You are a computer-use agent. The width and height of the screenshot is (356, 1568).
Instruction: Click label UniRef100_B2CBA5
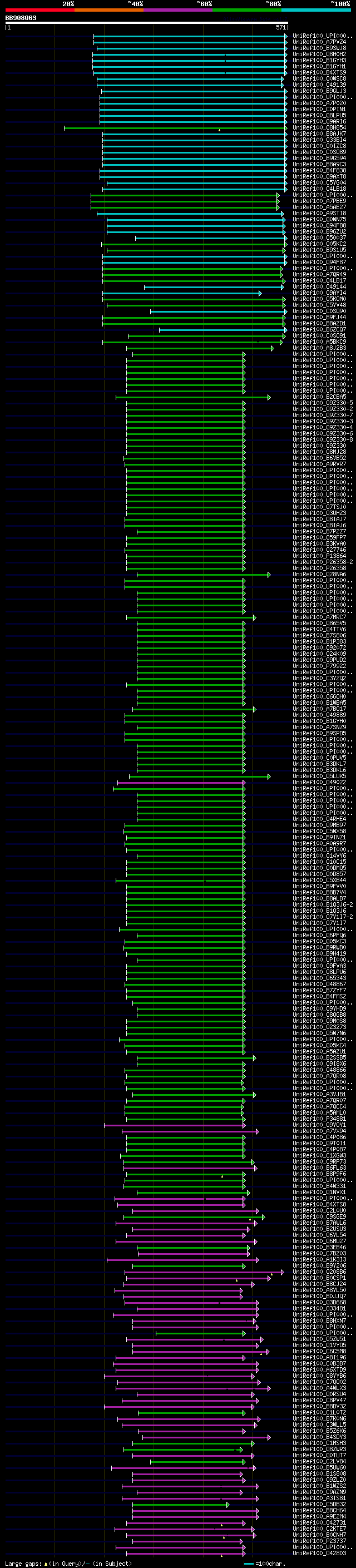point(319,397)
